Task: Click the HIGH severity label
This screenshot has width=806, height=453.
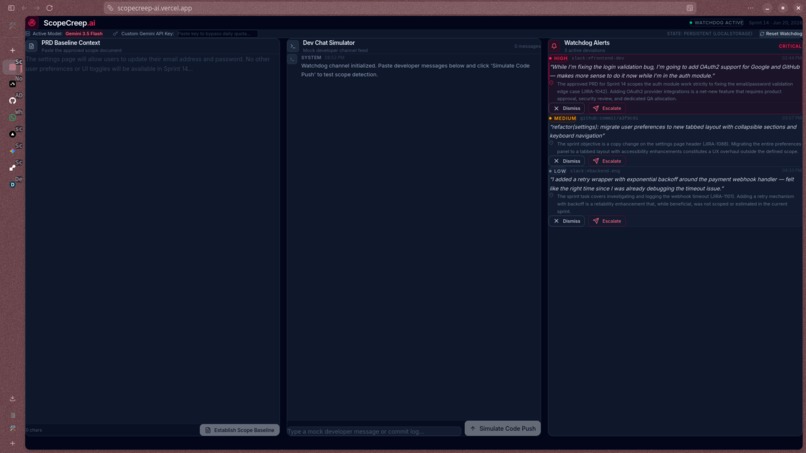Action: (x=560, y=59)
